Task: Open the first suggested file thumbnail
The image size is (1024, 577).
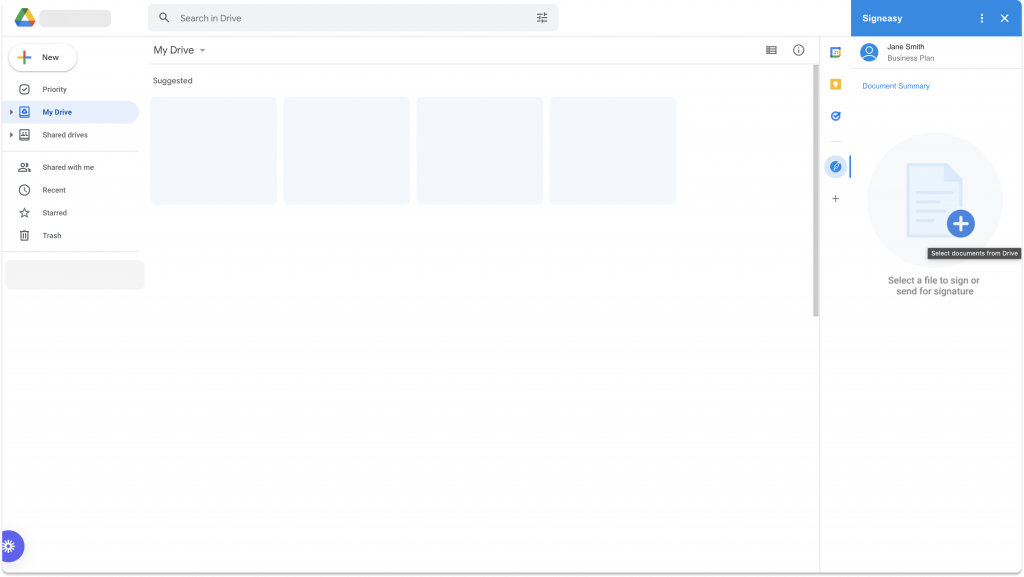Action: (213, 150)
